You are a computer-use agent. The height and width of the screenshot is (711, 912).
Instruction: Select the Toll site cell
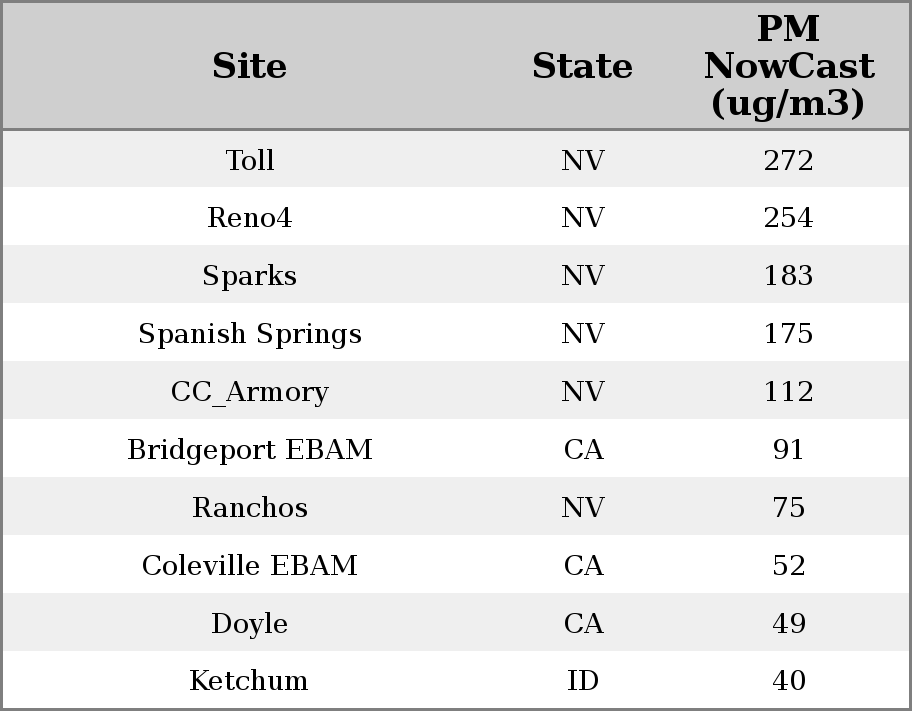tap(250, 160)
